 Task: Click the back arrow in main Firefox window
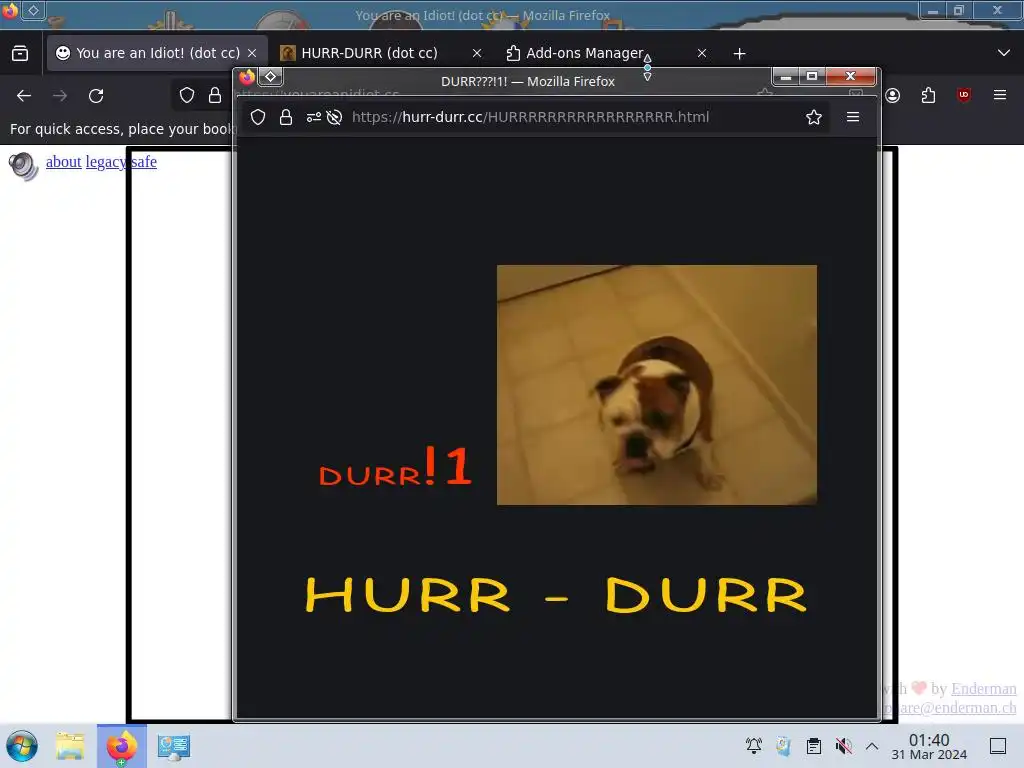click(x=24, y=96)
